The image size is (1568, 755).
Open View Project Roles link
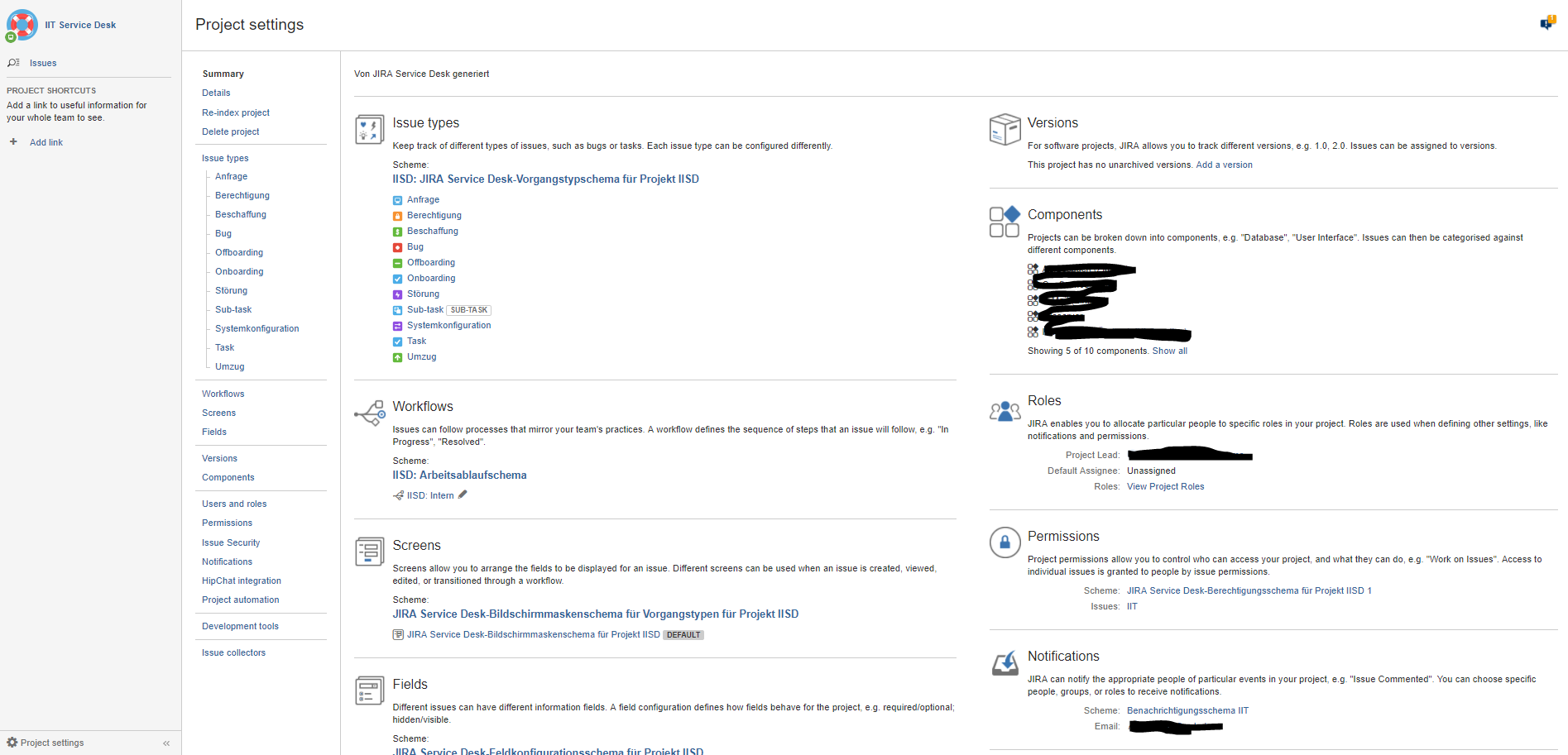(1165, 486)
